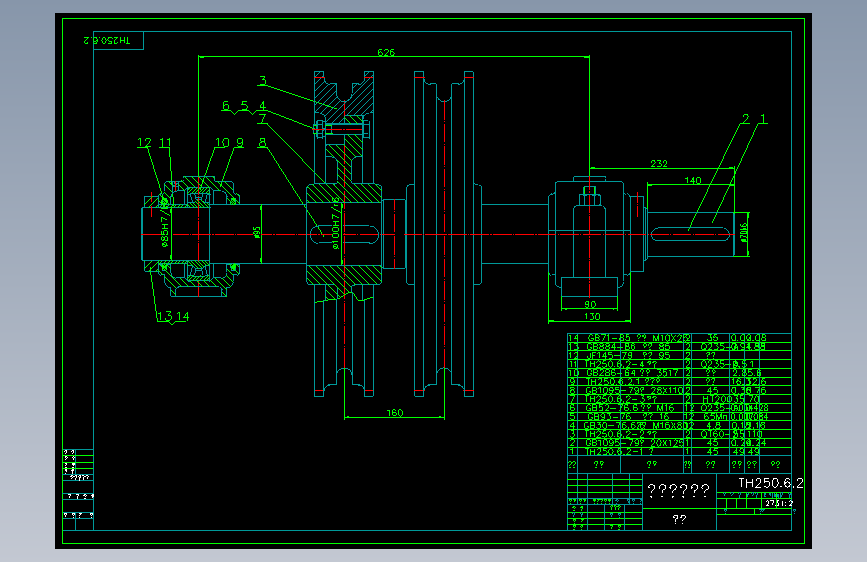The height and width of the screenshot is (562, 867).
Task: Click the ø100H7/r6 fit annotation
Action: click(x=335, y=225)
